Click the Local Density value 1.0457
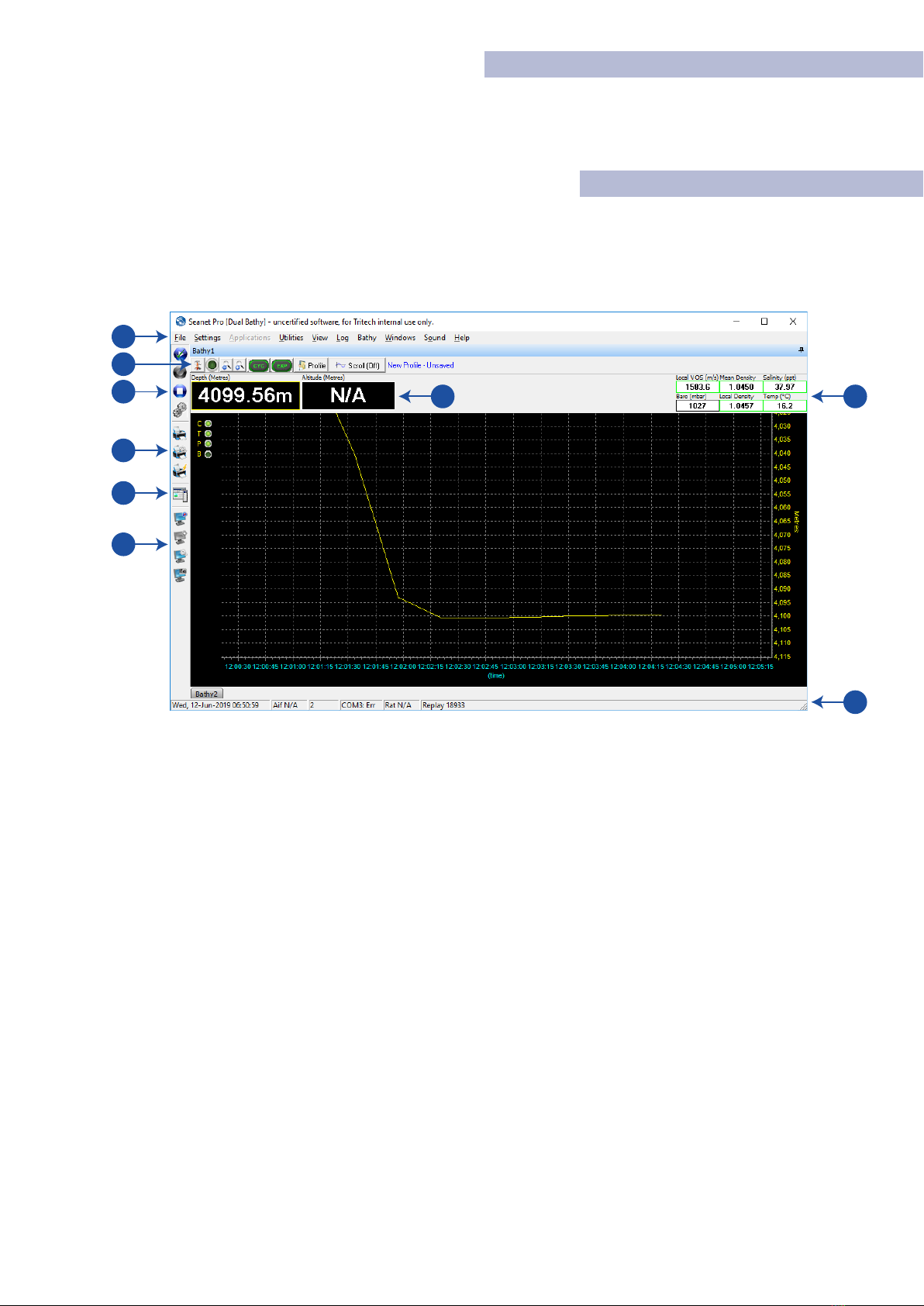Viewport: 924px width, 1306px height. pos(741,405)
